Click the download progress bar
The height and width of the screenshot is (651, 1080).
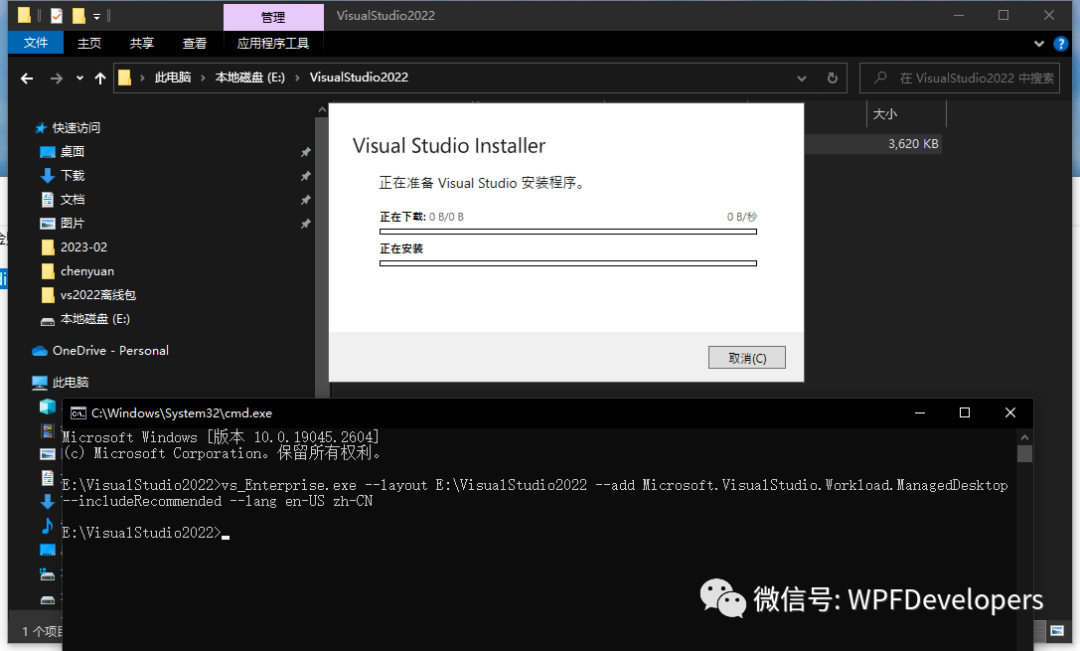click(568, 231)
